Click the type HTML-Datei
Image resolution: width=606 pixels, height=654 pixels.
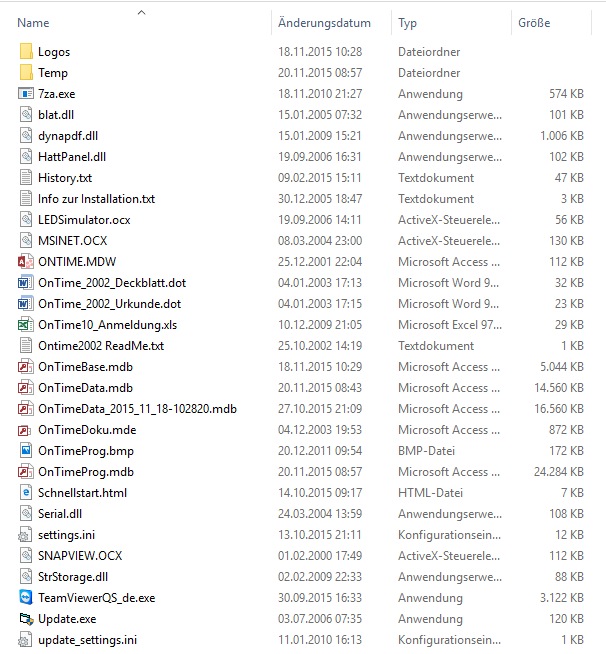430,493
